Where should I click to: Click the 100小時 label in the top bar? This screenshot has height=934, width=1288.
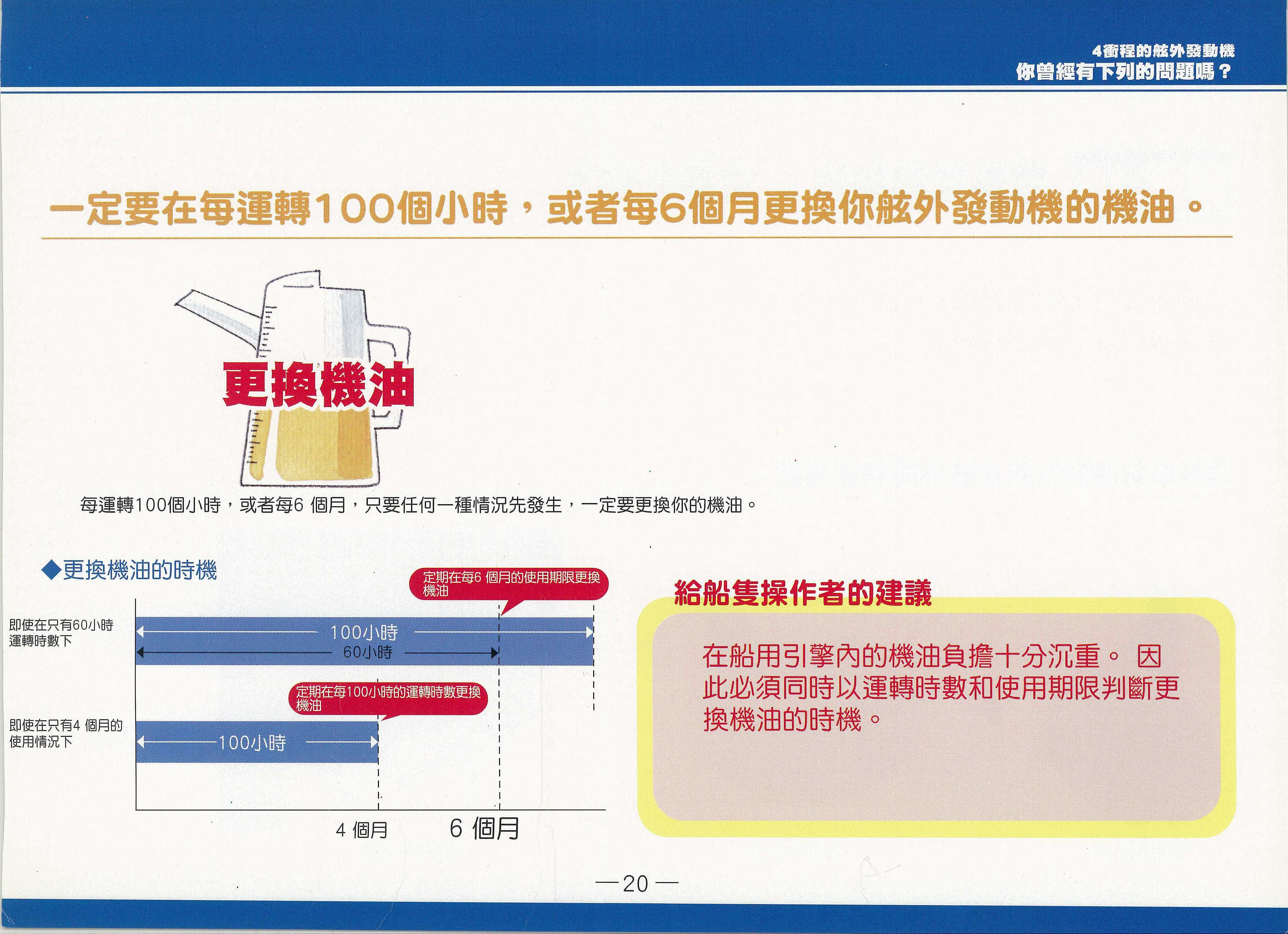(364, 633)
